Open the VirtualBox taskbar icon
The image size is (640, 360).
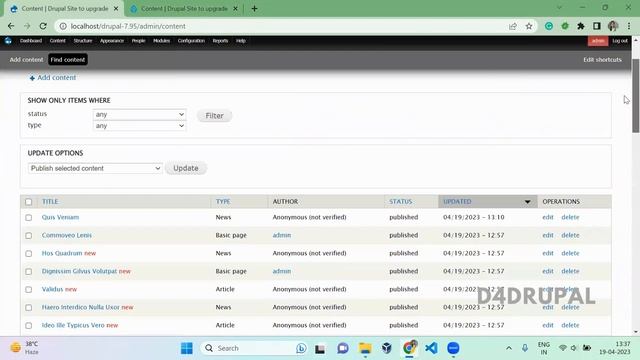[x=387, y=348]
